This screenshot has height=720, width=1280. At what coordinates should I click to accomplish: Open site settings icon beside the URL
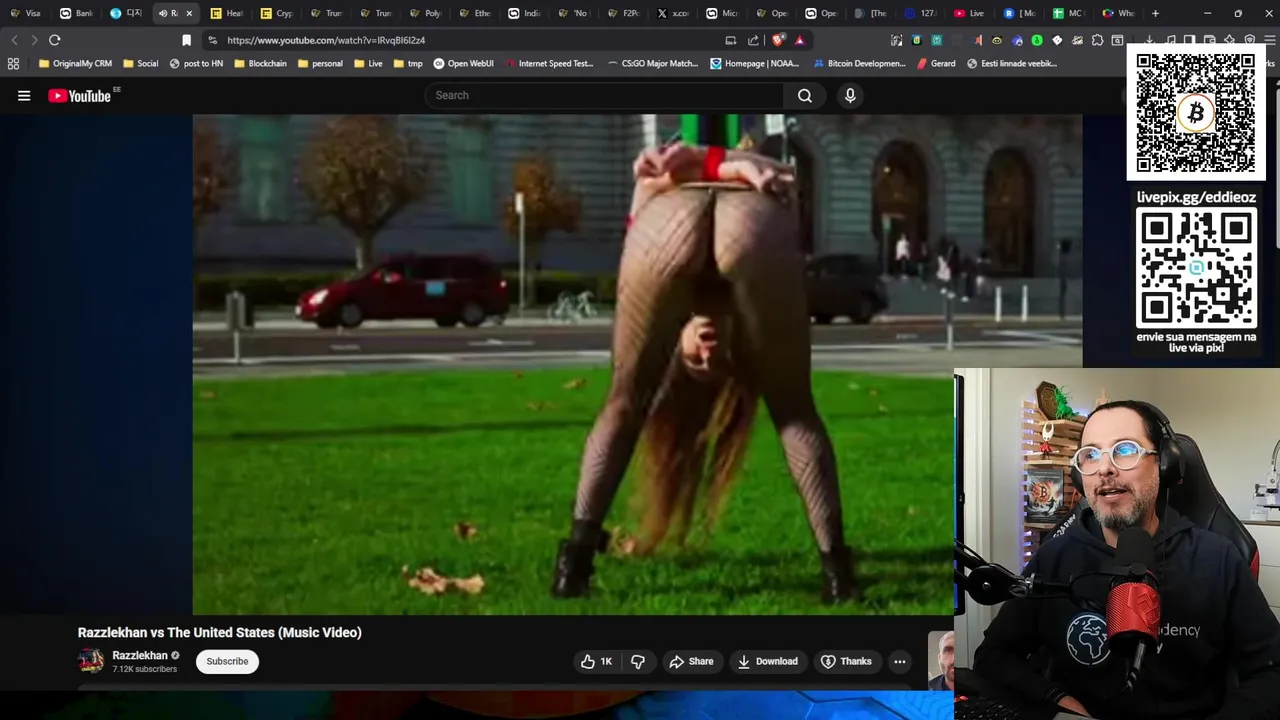[x=212, y=40]
